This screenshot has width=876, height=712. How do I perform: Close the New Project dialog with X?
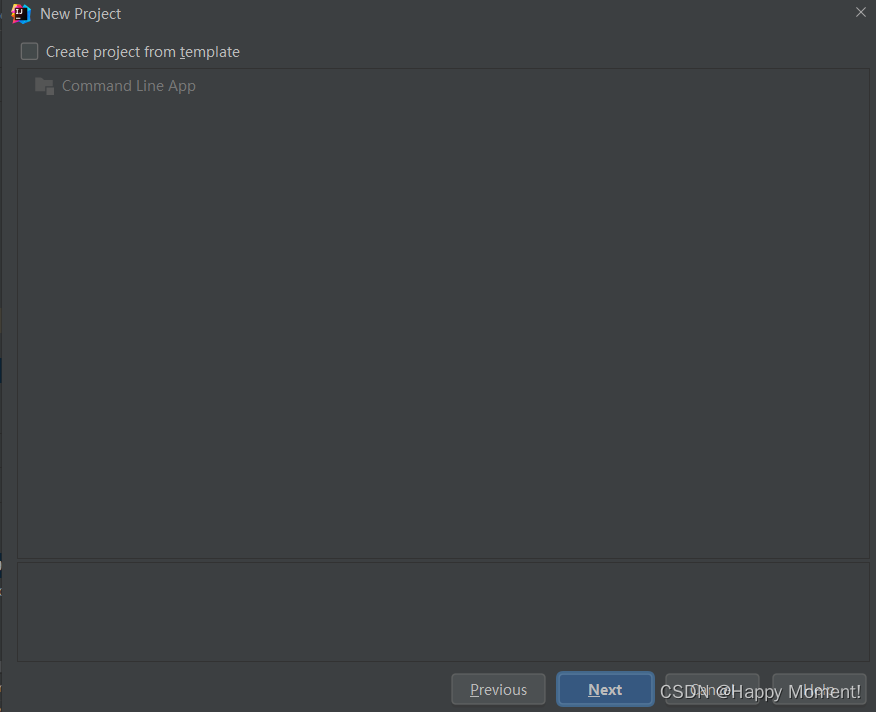[x=860, y=12]
